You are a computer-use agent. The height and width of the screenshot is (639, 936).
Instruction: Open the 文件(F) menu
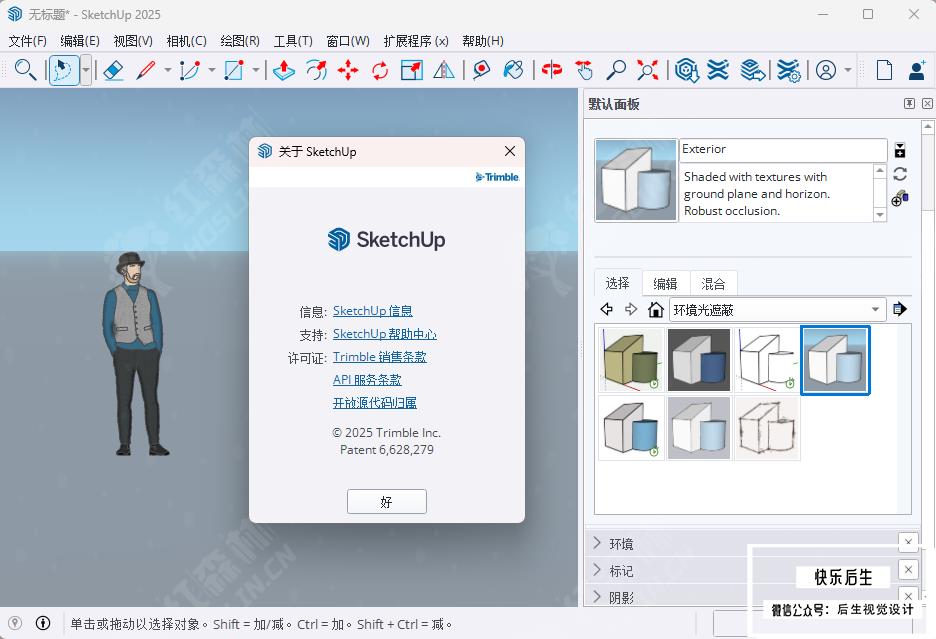(x=27, y=41)
